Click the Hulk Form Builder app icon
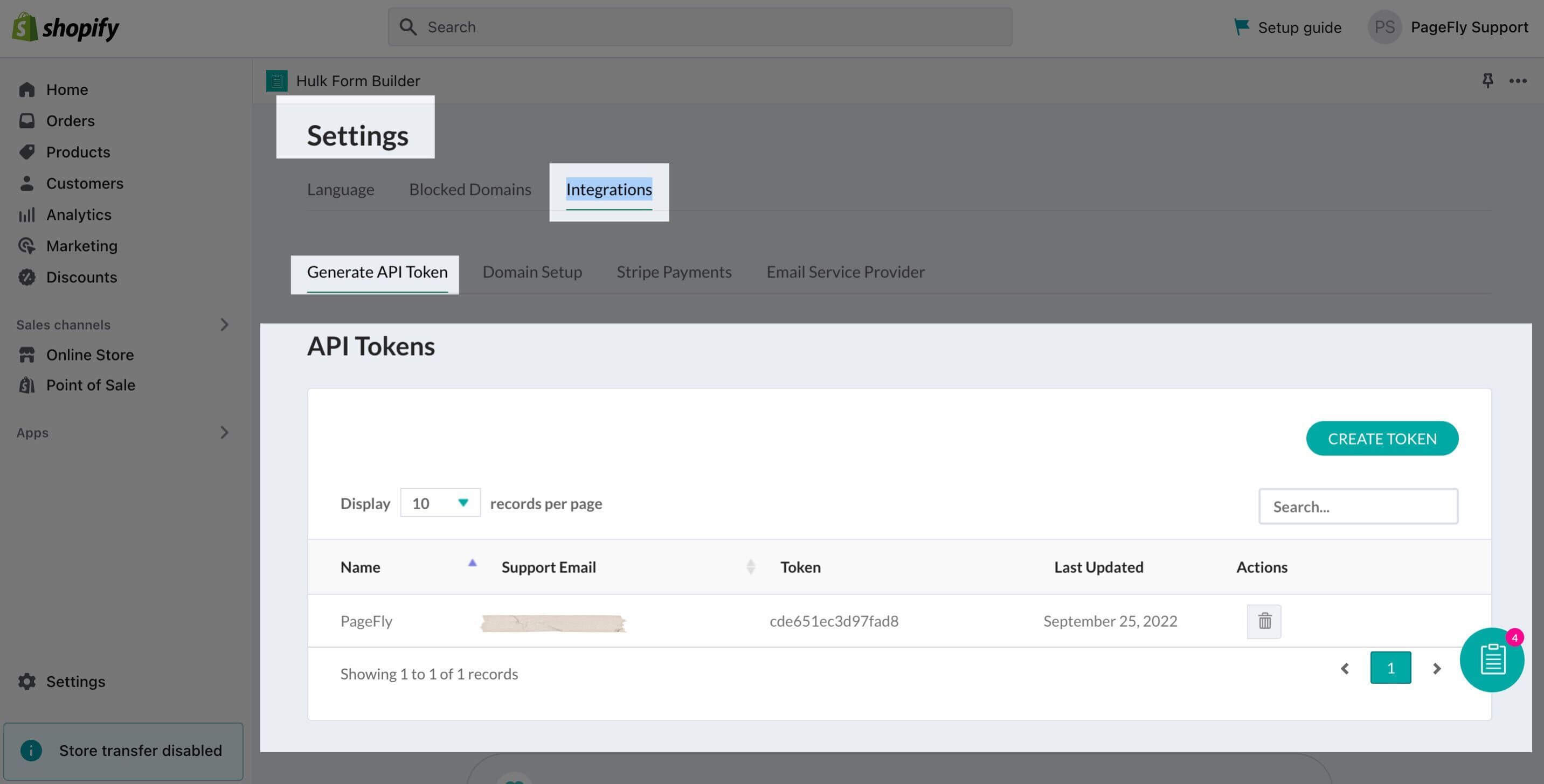The height and width of the screenshot is (784, 1544). click(x=276, y=80)
